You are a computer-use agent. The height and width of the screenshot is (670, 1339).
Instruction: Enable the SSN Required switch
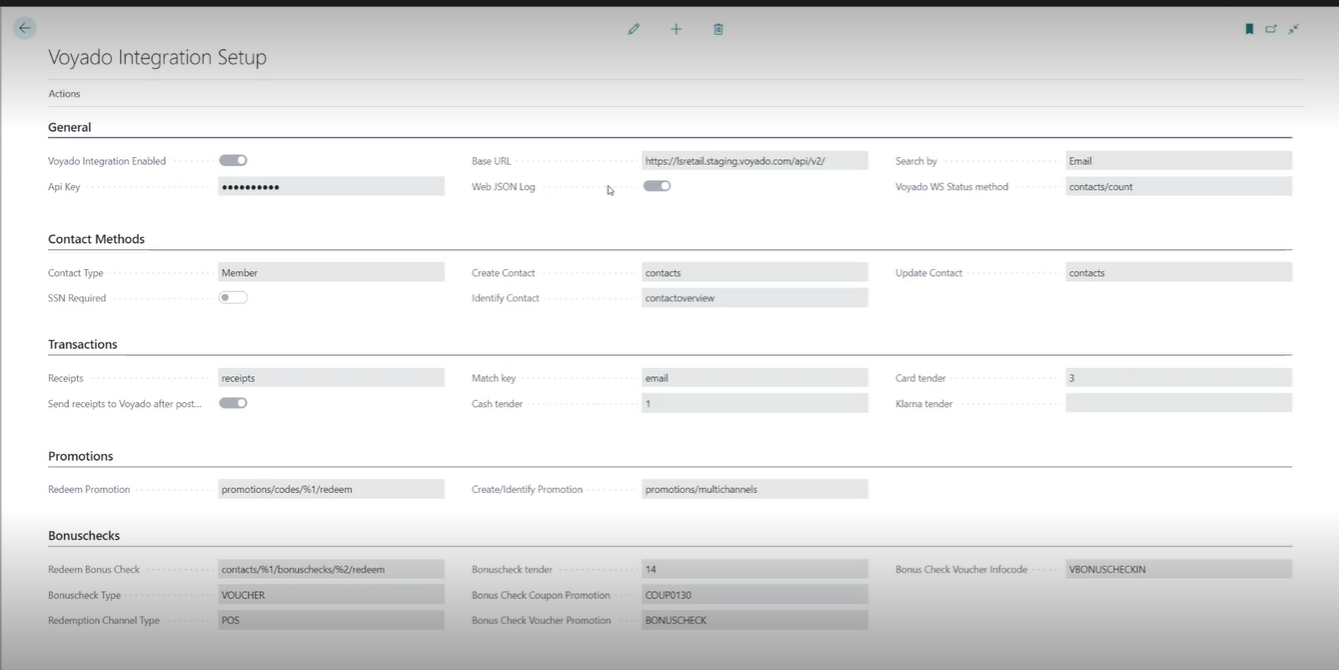point(233,298)
